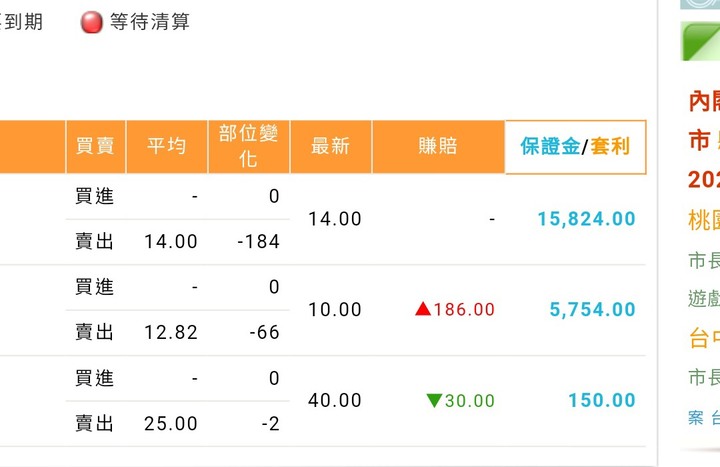720x467 pixels.
Task: Click the red 等待清算 status ball icon
Action: pyautogui.click(x=91, y=22)
